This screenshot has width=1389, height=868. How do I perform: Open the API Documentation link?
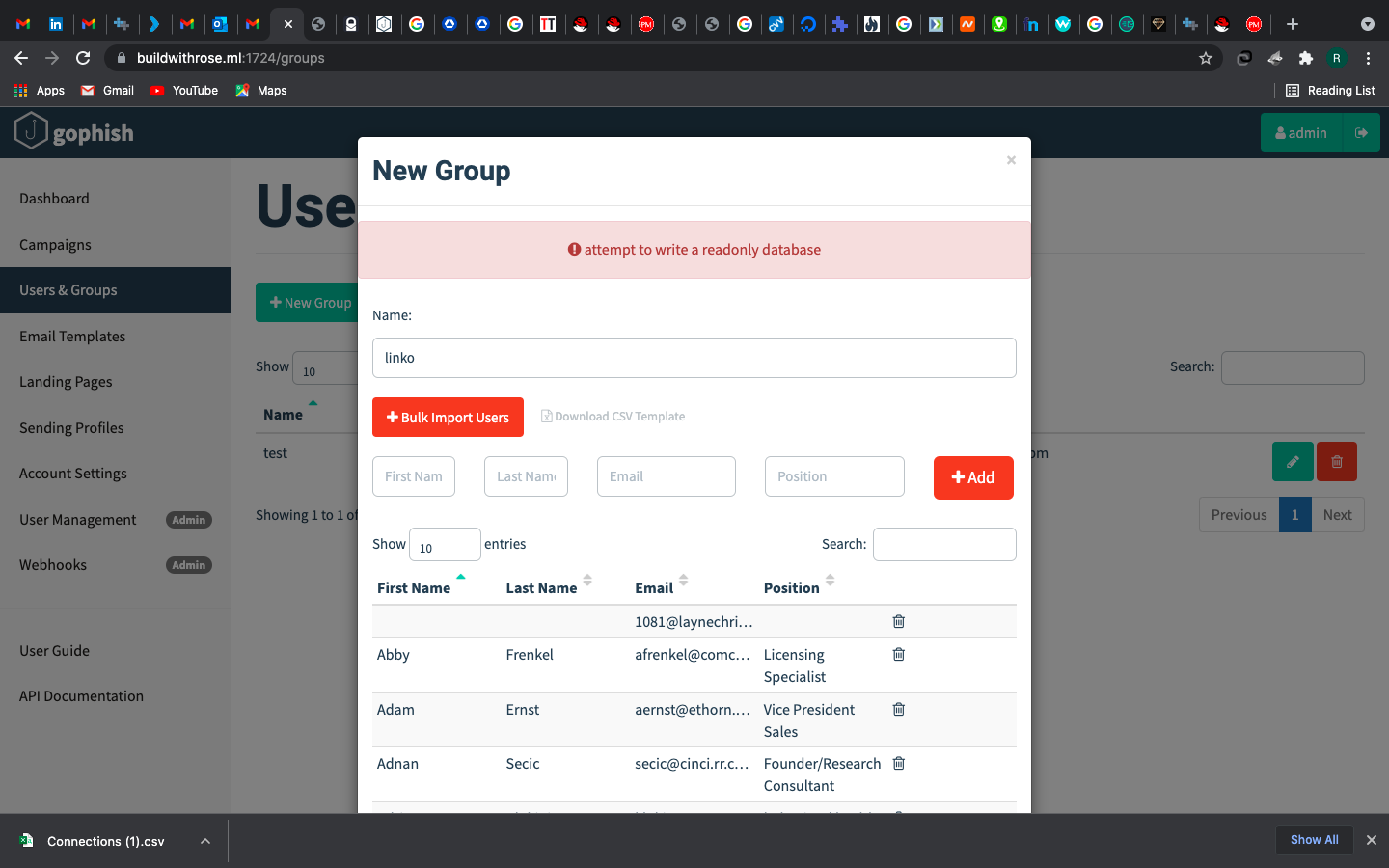(81, 696)
